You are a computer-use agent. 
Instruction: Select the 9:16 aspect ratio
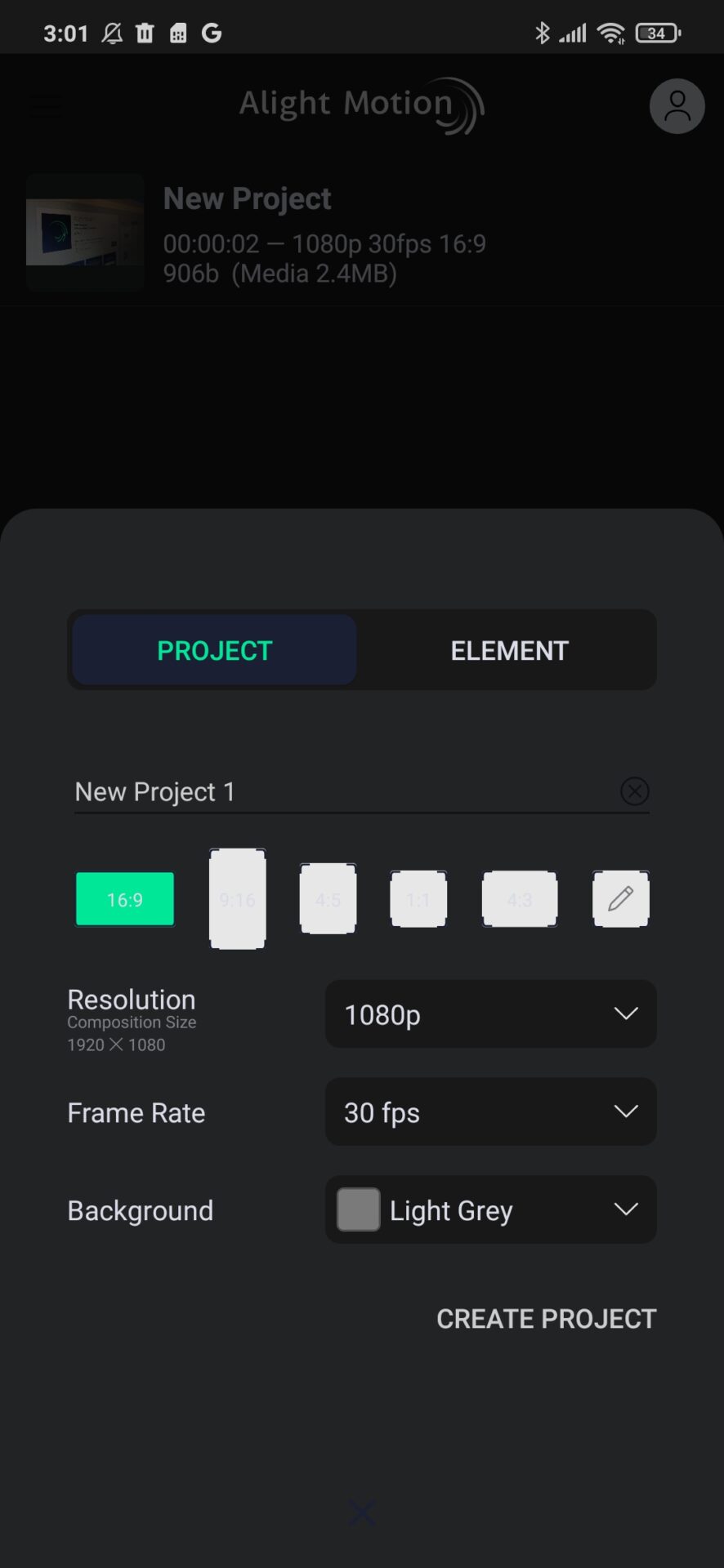[x=238, y=899]
